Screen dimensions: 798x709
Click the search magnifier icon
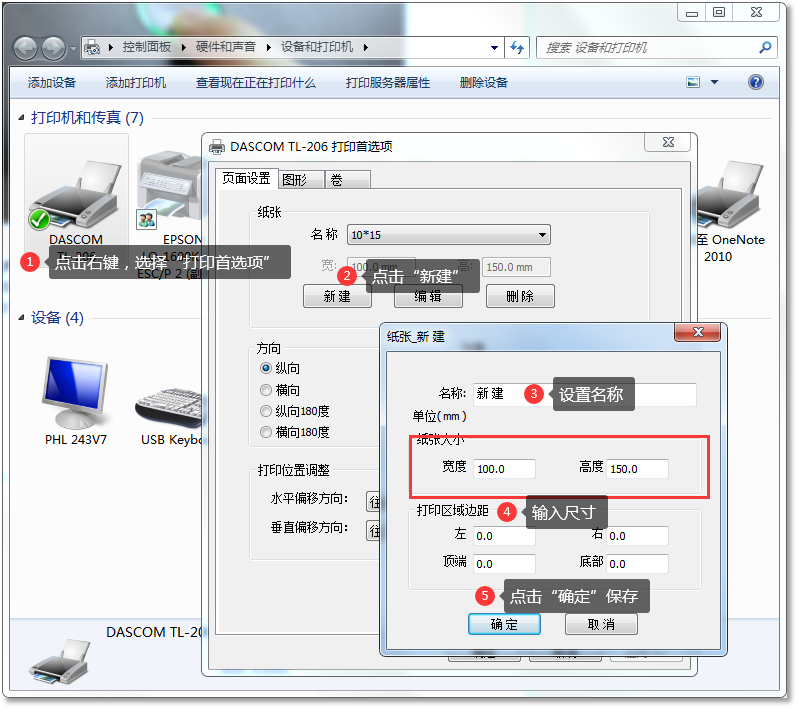765,47
